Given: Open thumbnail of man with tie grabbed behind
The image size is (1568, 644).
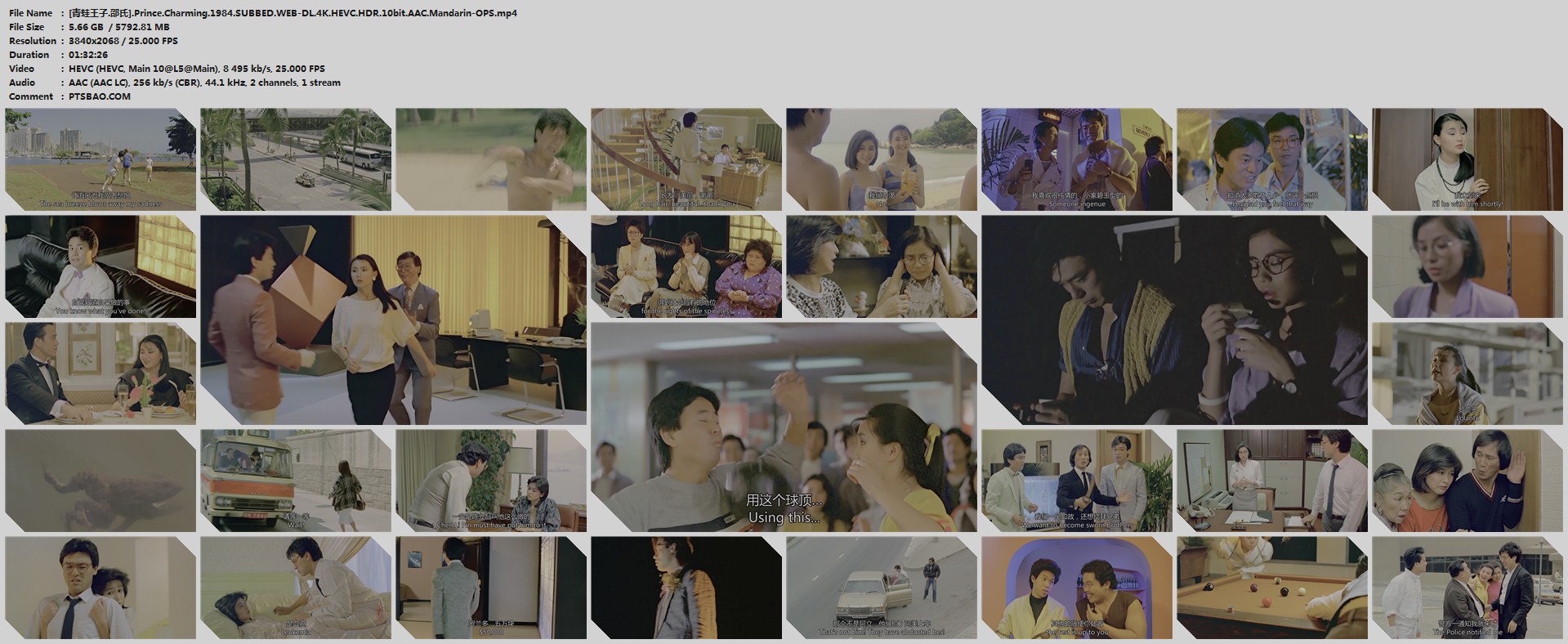Looking at the screenshot, I should [x=101, y=588].
